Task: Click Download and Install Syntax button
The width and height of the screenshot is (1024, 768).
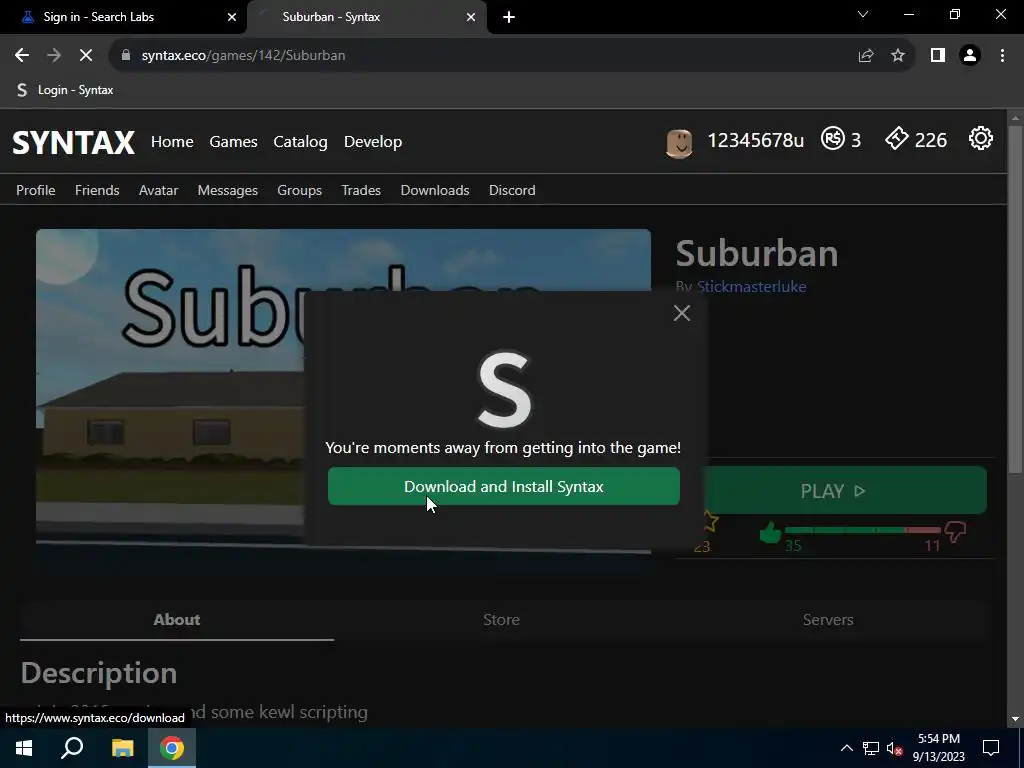Action: pyautogui.click(x=504, y=487)
